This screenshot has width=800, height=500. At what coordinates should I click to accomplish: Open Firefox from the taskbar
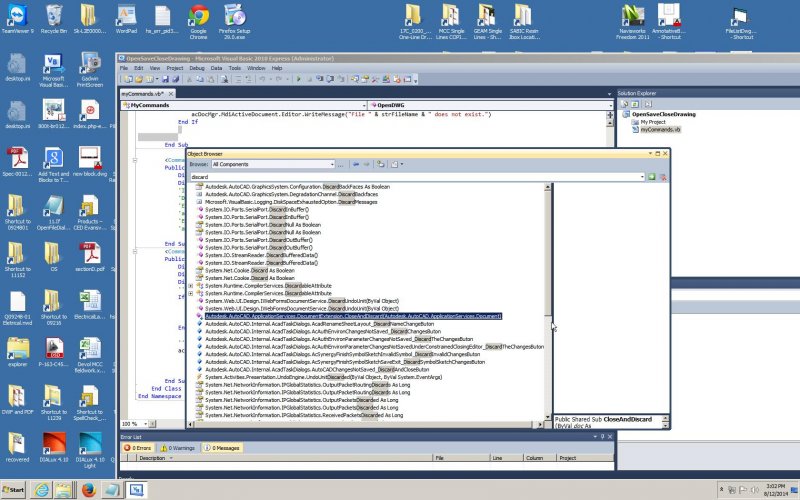coord(86,490)
